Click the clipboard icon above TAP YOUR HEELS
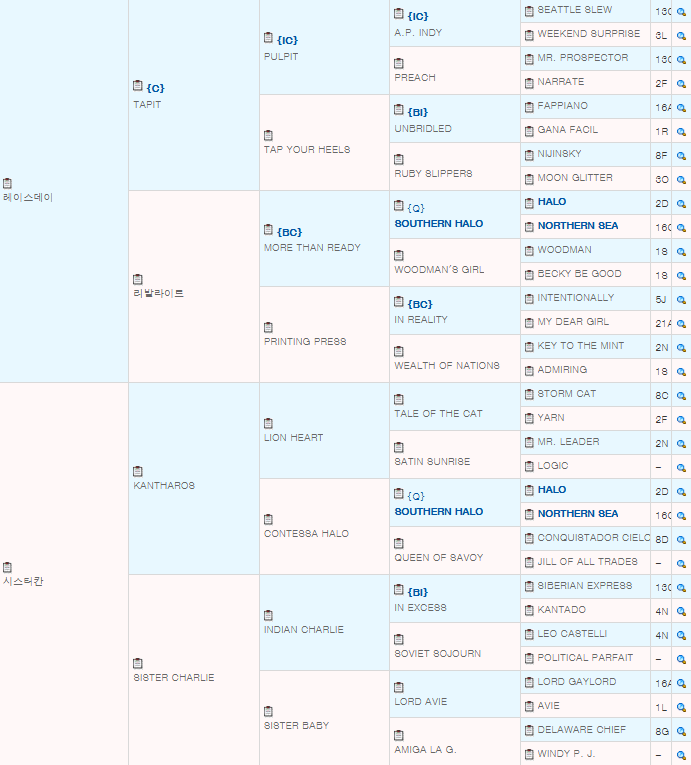 point(268,135)
